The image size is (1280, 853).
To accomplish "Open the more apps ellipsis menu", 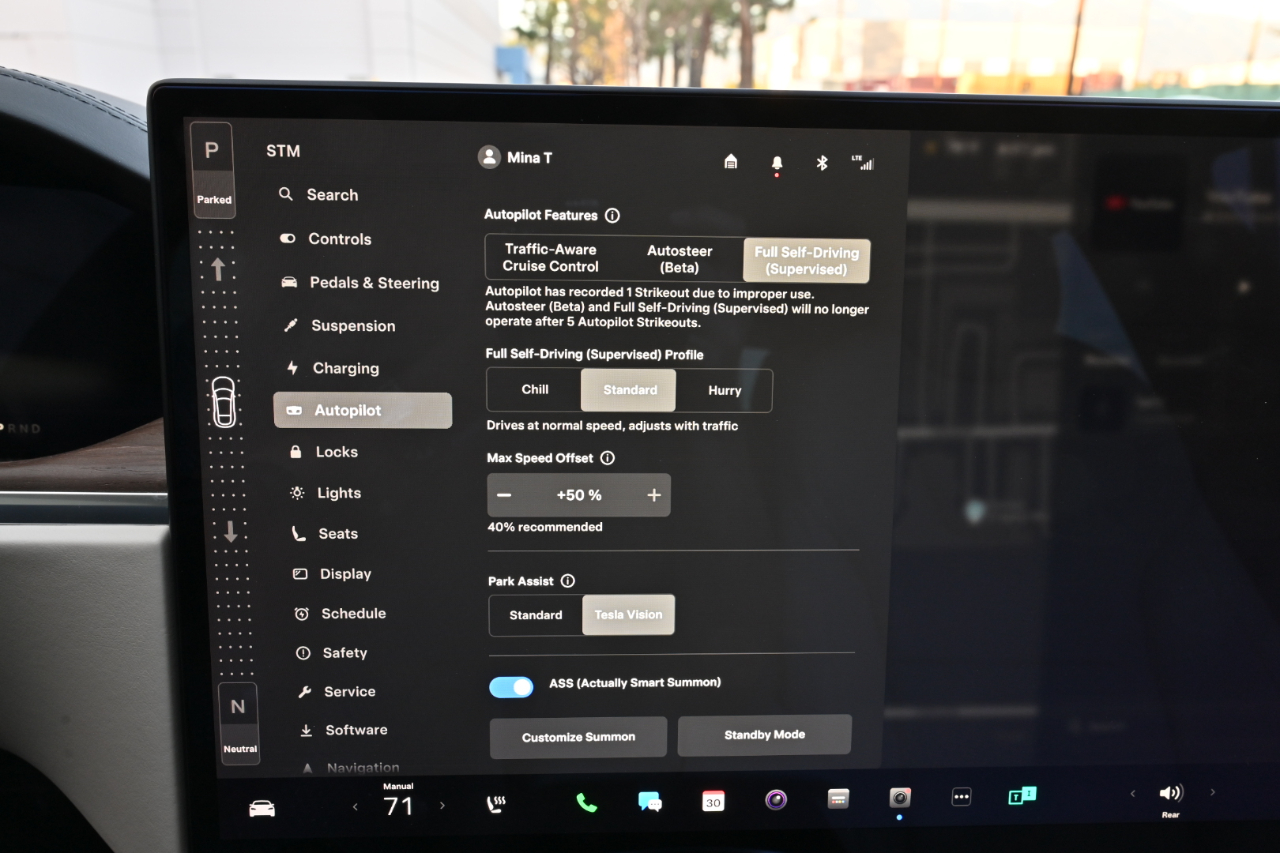I will coord(961,797).
